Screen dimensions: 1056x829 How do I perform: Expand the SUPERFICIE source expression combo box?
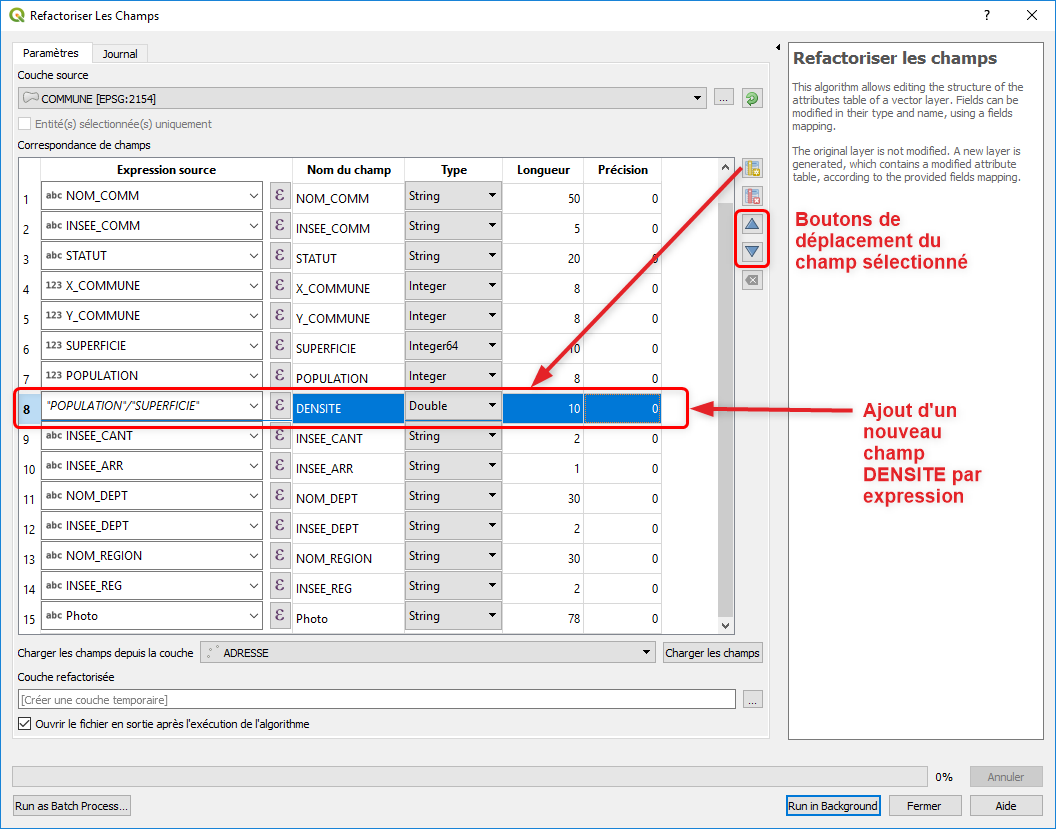253,346
